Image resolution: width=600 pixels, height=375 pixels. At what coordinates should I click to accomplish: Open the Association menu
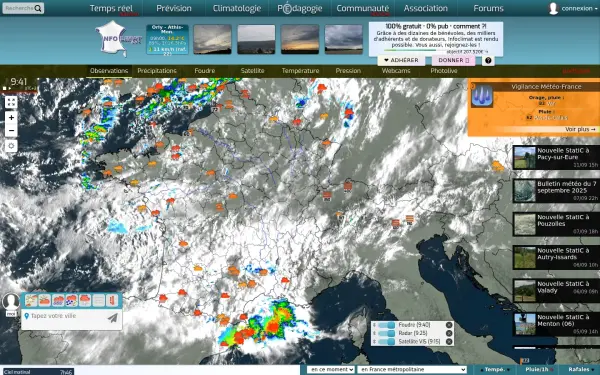click(426, 8)
